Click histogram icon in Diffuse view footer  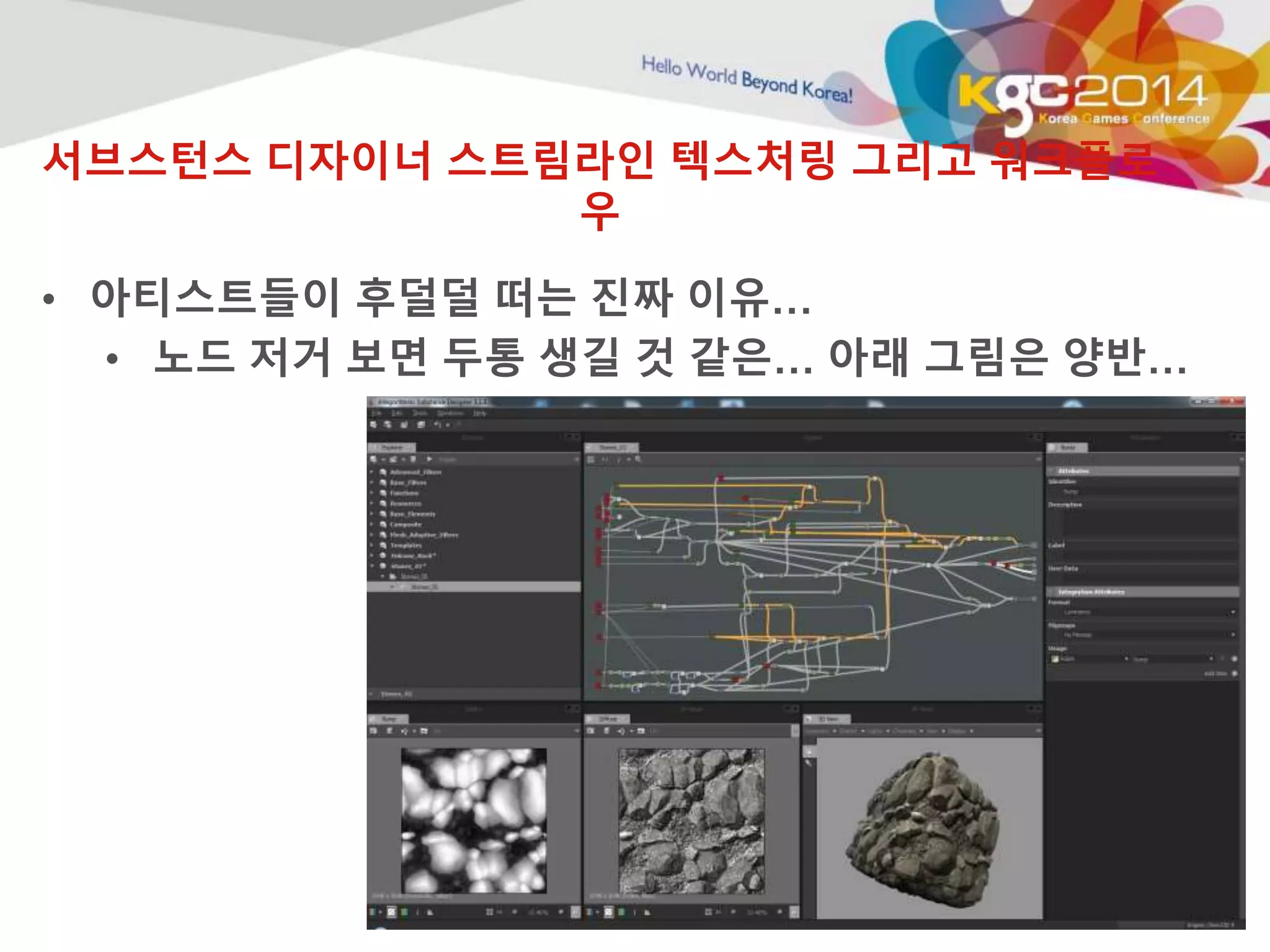(x=647, y=912)
